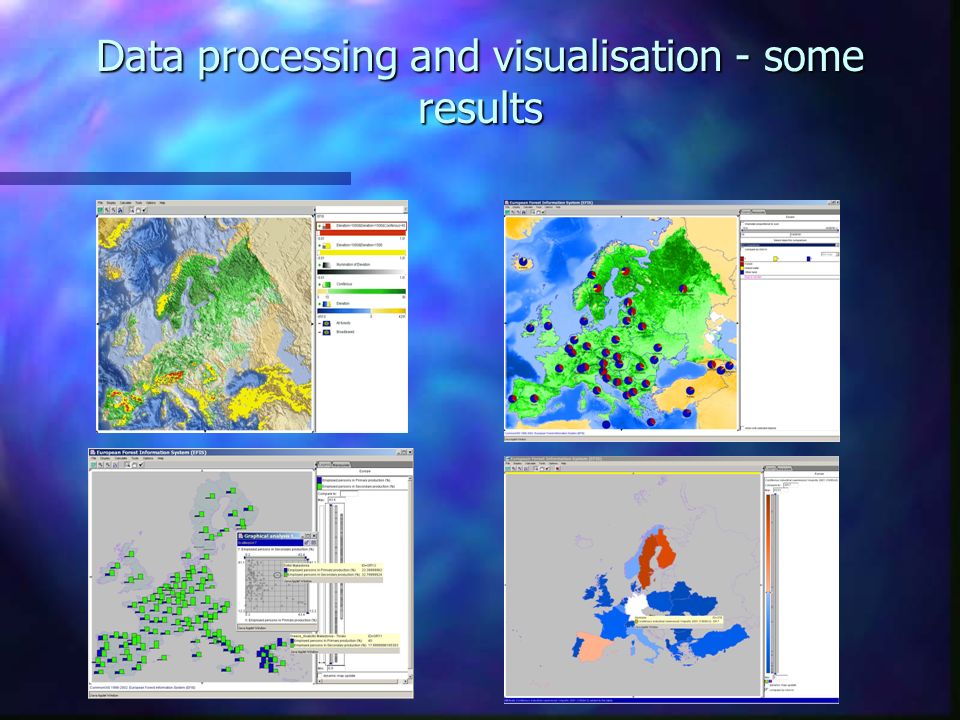
Task: Expand the All forests layer entry
Action: (x=320, y=323)
